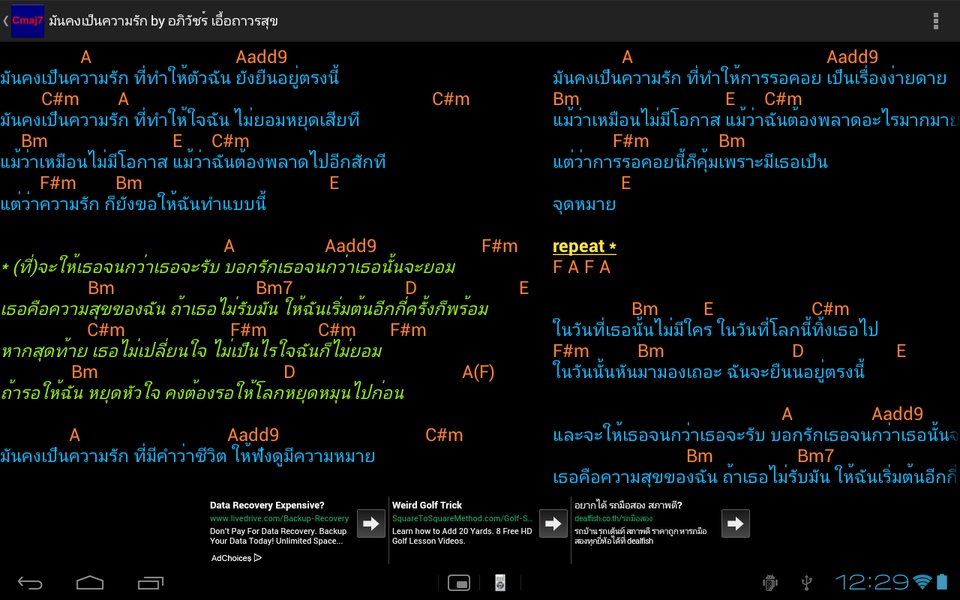Tap the 'F A F A' chord sequence
The height and width of the screenshot is (600, 960).
click(x=581, y=267)
